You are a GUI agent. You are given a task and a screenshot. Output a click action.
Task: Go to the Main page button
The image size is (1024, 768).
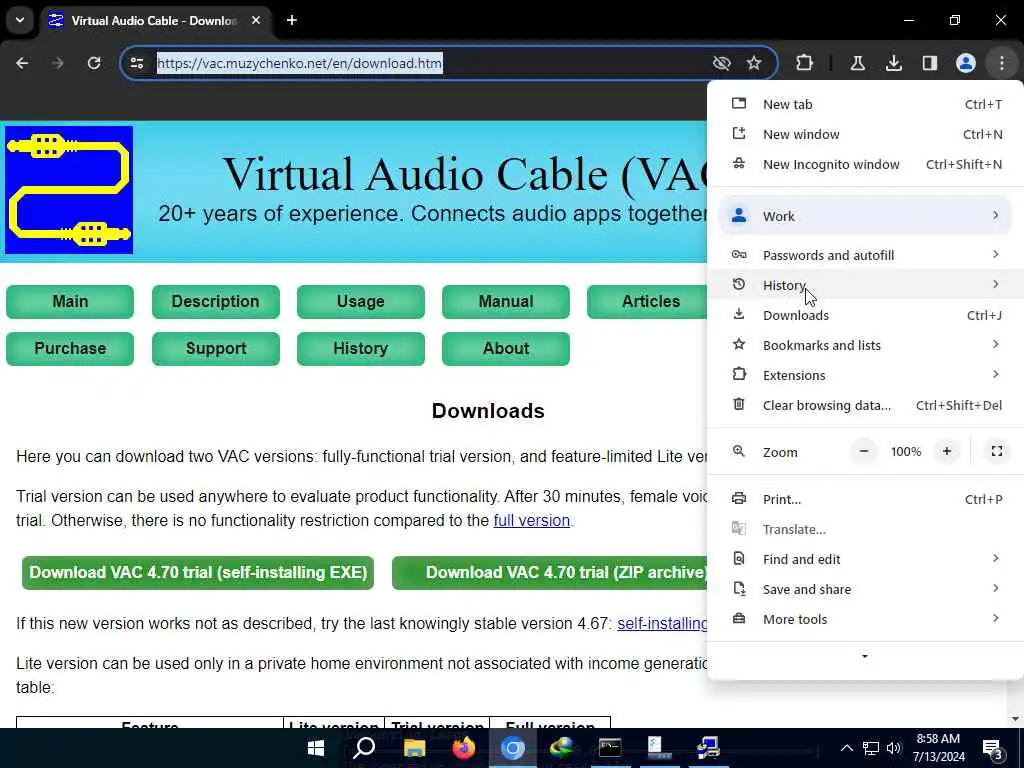pyautogui.click(x=70, y=302)
